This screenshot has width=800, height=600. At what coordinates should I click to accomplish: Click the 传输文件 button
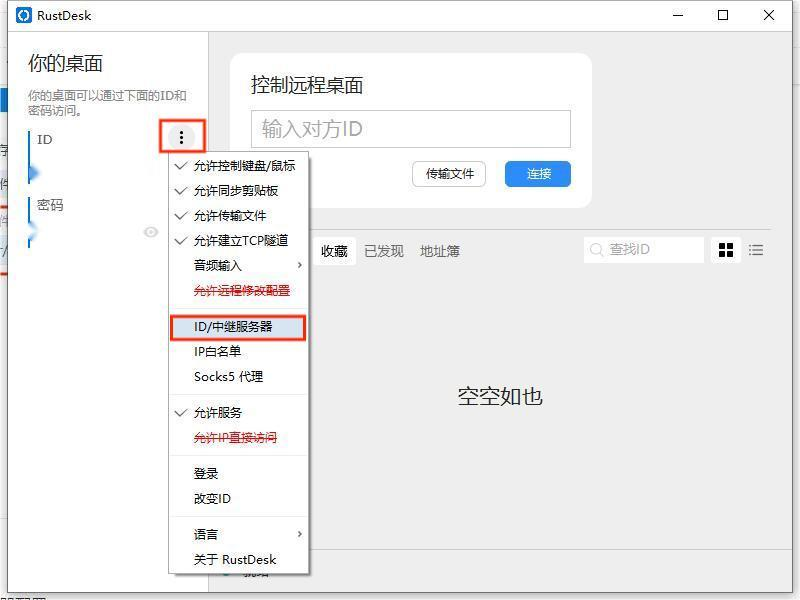coord(449,174)
